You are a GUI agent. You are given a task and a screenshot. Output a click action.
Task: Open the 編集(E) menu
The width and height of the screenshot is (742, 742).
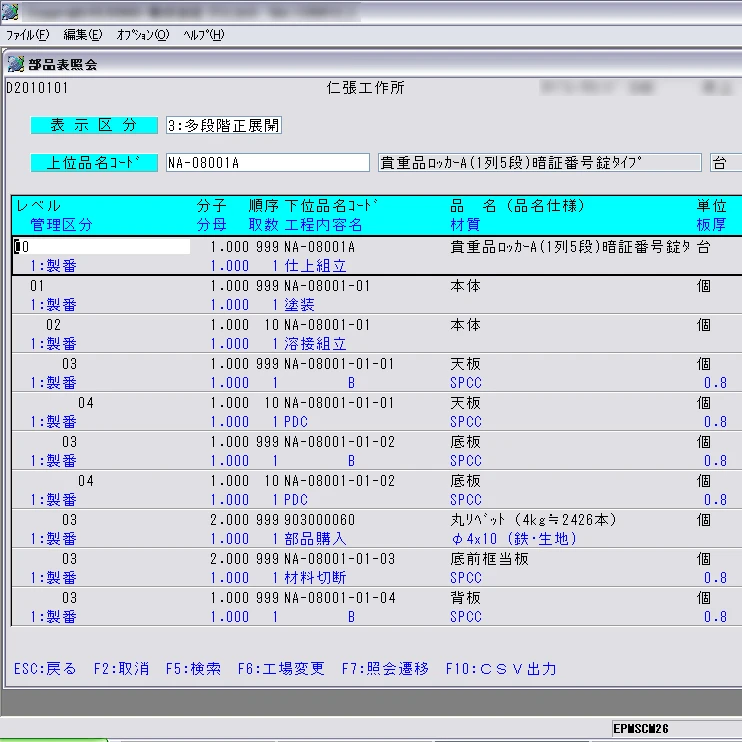[x=82, y=35]
